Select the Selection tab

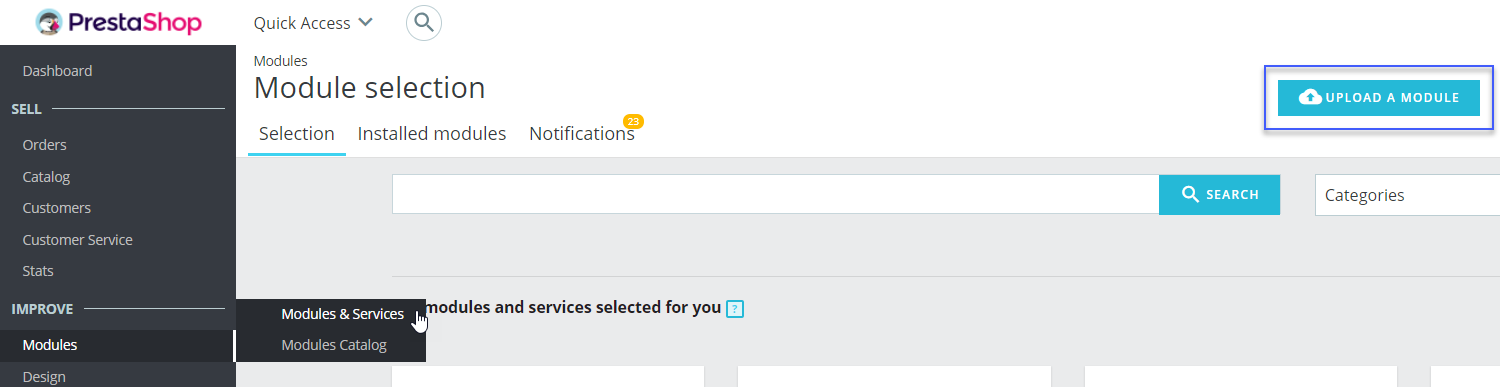(297, 134)
